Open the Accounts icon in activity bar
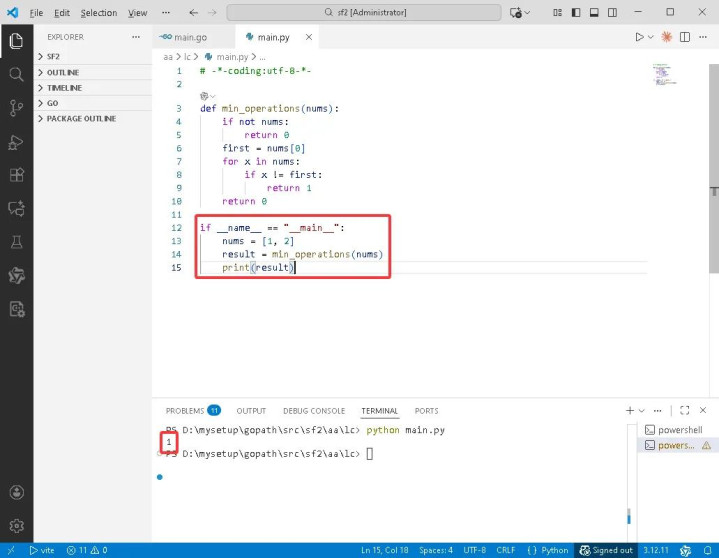Screen dimensions: 719x558 tap(16, 492)
